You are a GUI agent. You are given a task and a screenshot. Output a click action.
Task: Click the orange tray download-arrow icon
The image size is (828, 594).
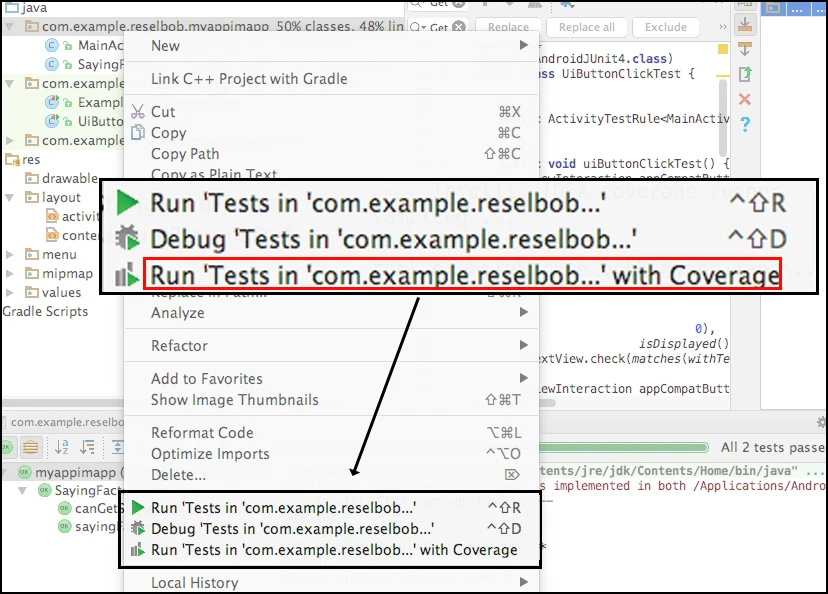[x=745, y=24]
